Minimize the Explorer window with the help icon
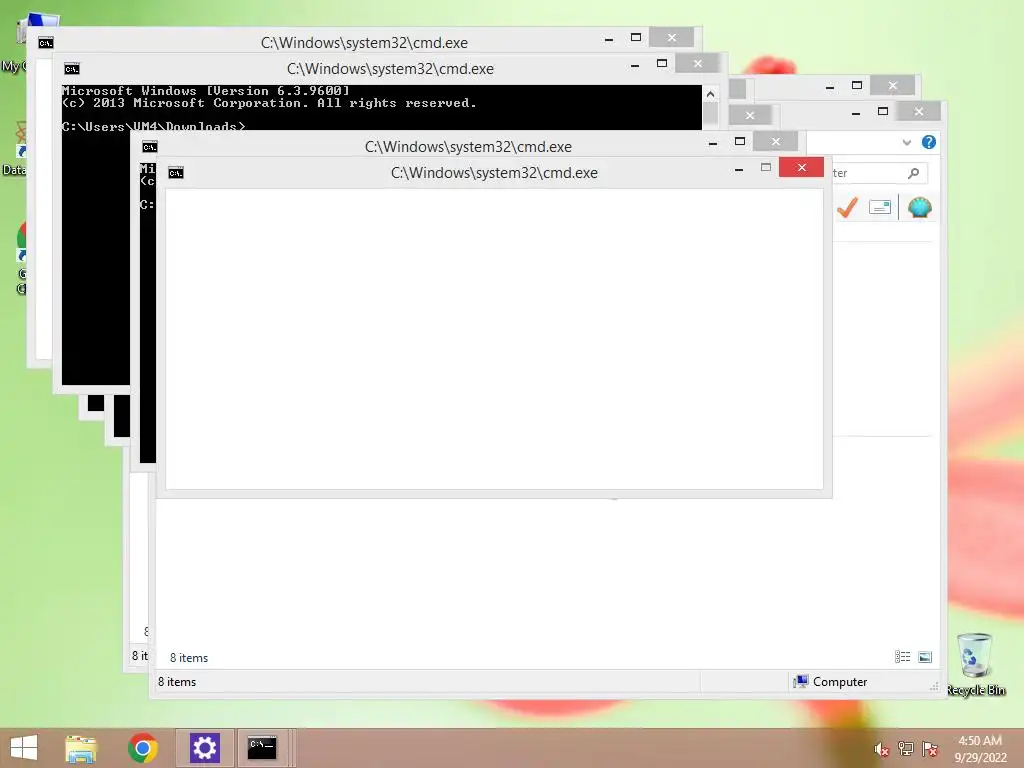The image size is (1024, 768). (856, 113)
